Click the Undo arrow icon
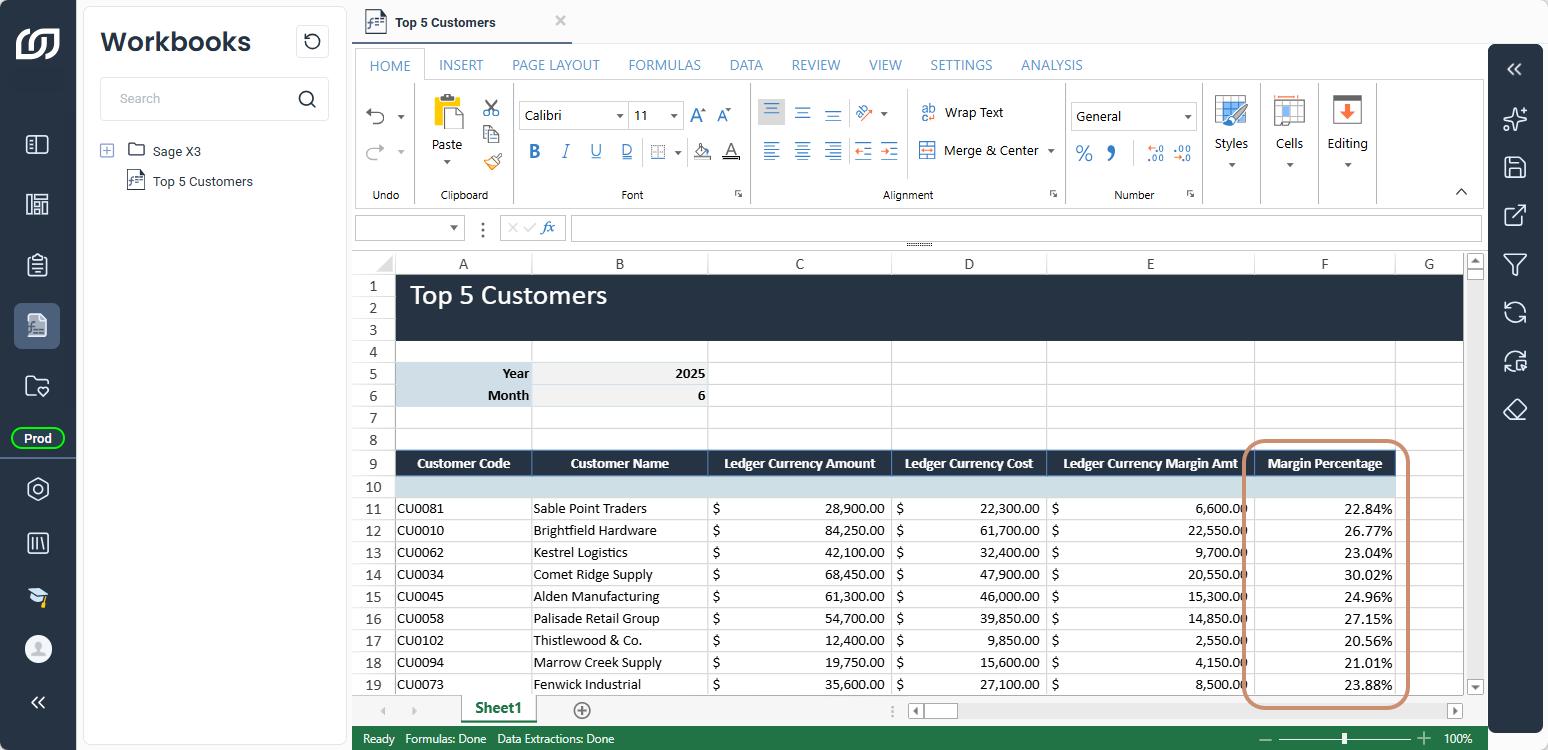Image resolution: width=1548 pixels, height=750 pixels. [376, 116]
